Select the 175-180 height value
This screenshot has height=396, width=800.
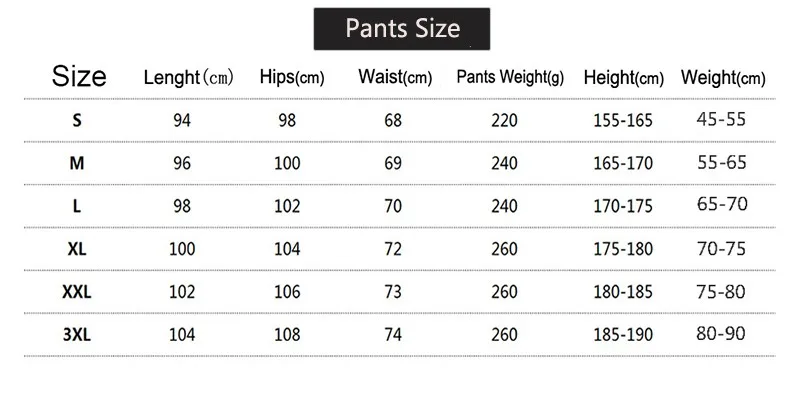coord(623,249)
